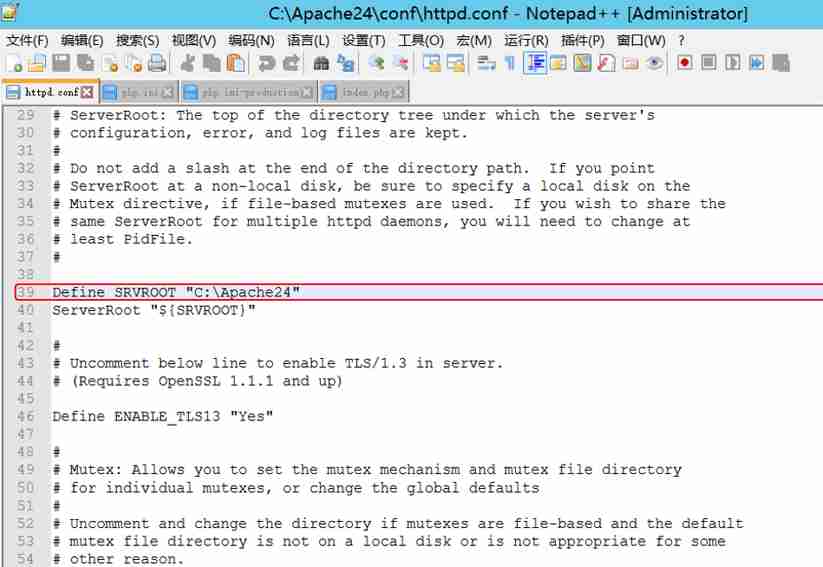The height and width of the screenshot is (567, 823).
Task: Open the 插件(P) menu
Action: [583, 40]
